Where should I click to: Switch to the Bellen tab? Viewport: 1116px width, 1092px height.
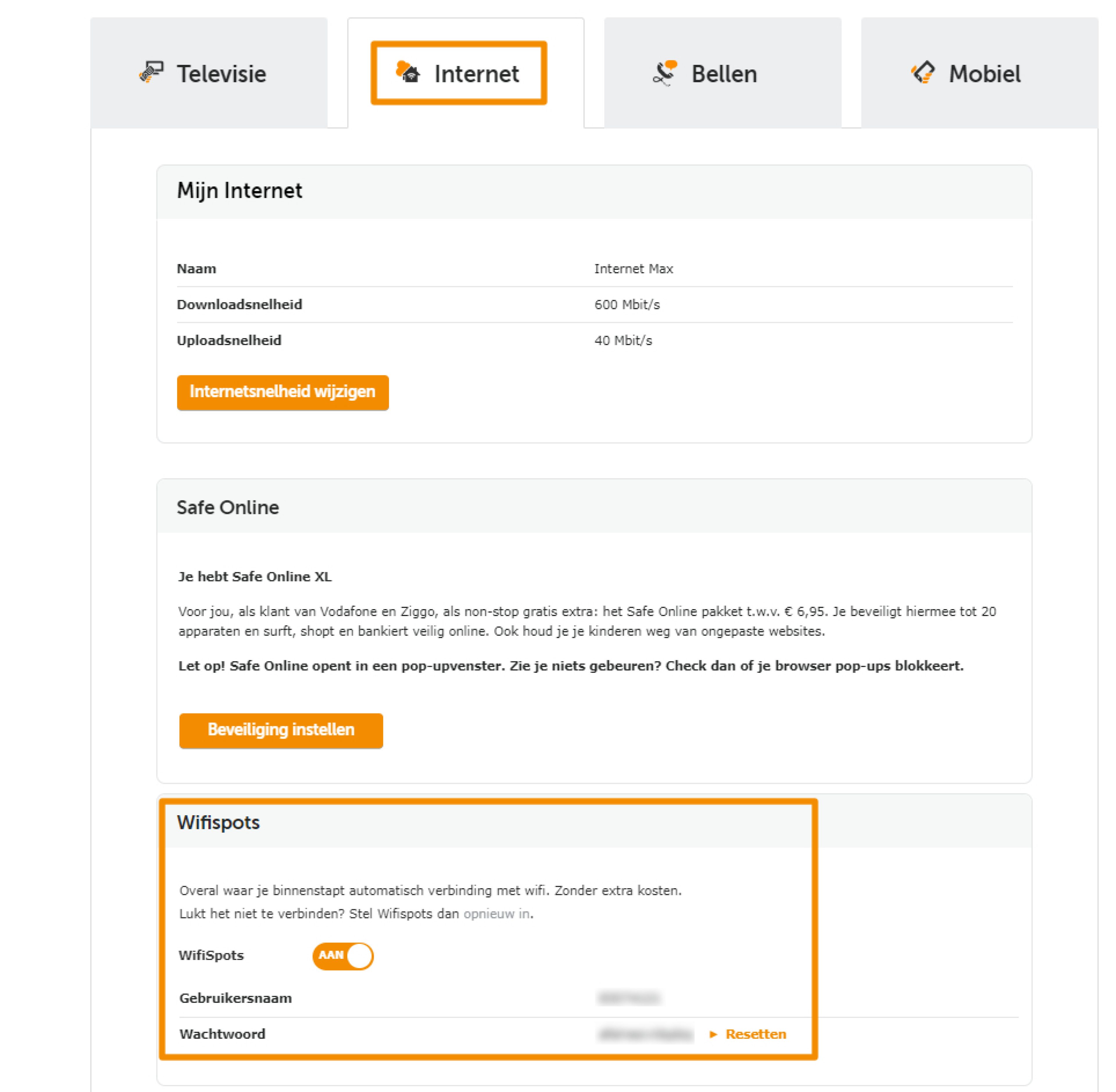[x=724, y=74]
